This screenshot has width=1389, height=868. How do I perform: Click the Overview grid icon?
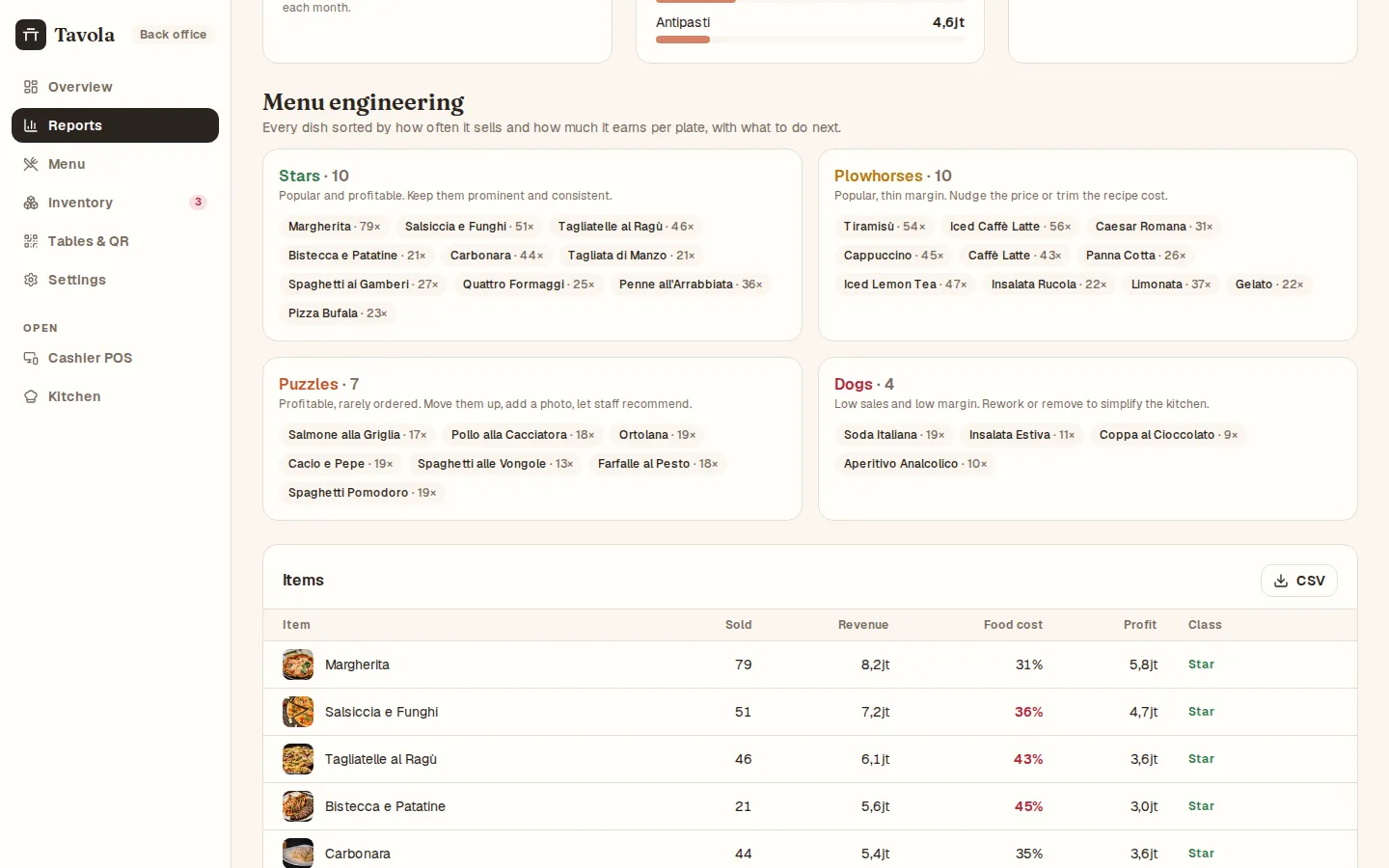coord(31,87)
